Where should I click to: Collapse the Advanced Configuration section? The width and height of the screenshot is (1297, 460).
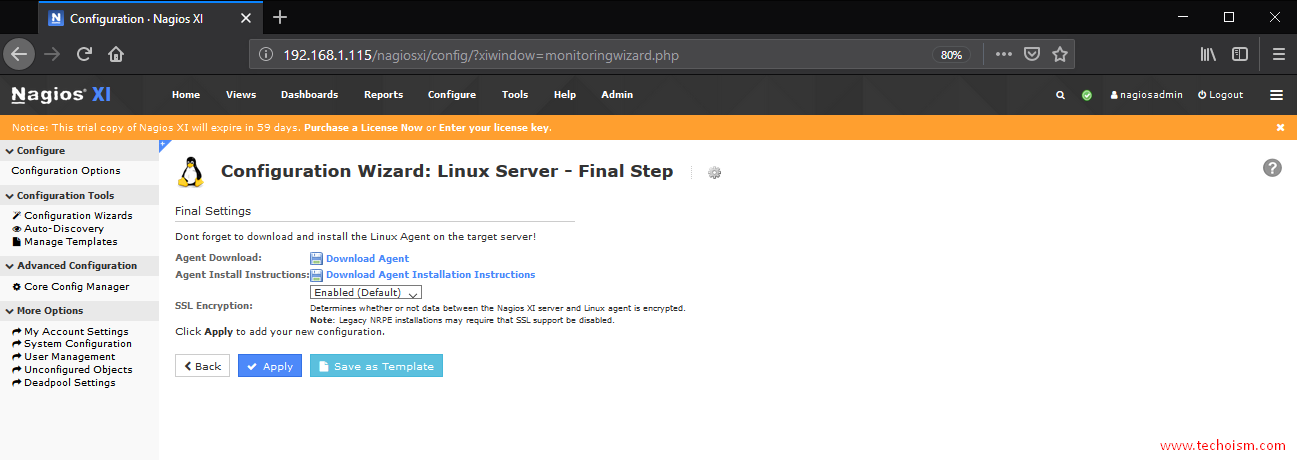[71, 266]
